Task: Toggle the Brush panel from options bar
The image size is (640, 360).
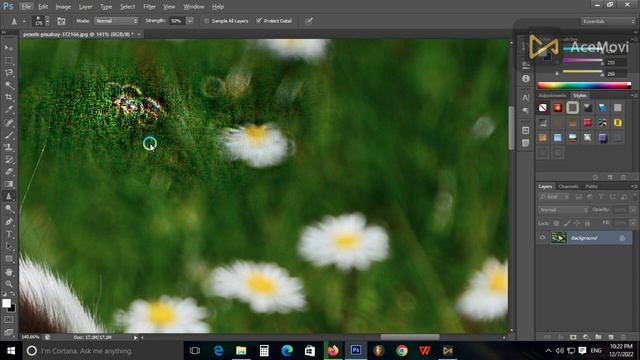Action: 61,21
